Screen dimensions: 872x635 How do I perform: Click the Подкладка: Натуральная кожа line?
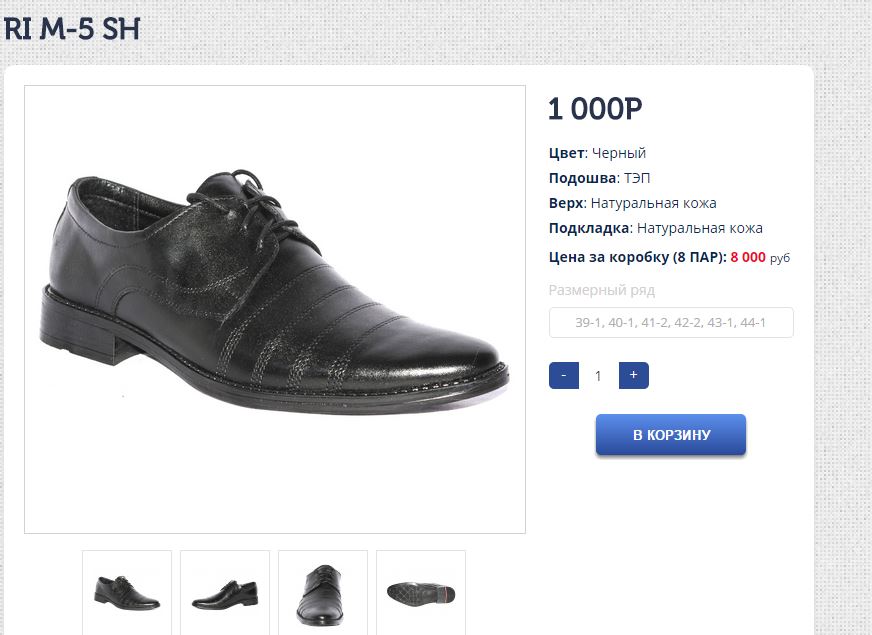(655, 228)
